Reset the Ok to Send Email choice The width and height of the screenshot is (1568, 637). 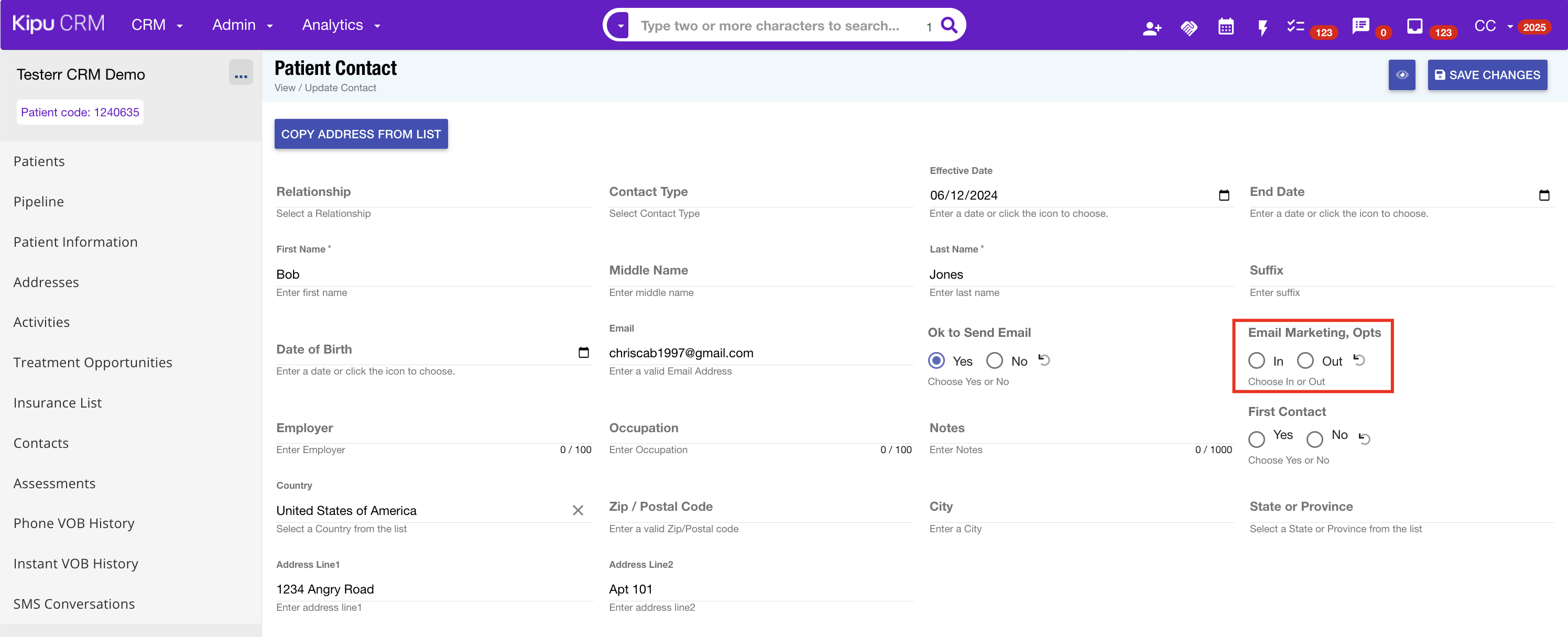[x=1044, y=360]
